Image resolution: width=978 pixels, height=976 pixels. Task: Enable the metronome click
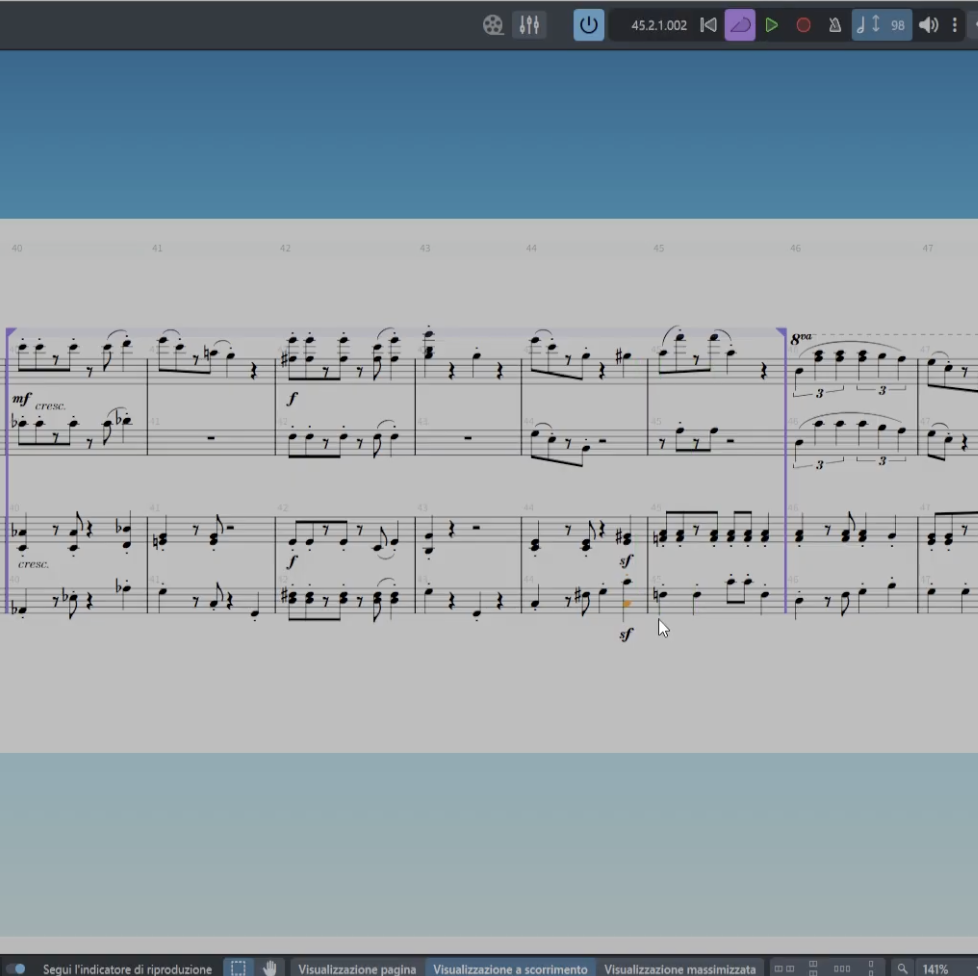834,25
